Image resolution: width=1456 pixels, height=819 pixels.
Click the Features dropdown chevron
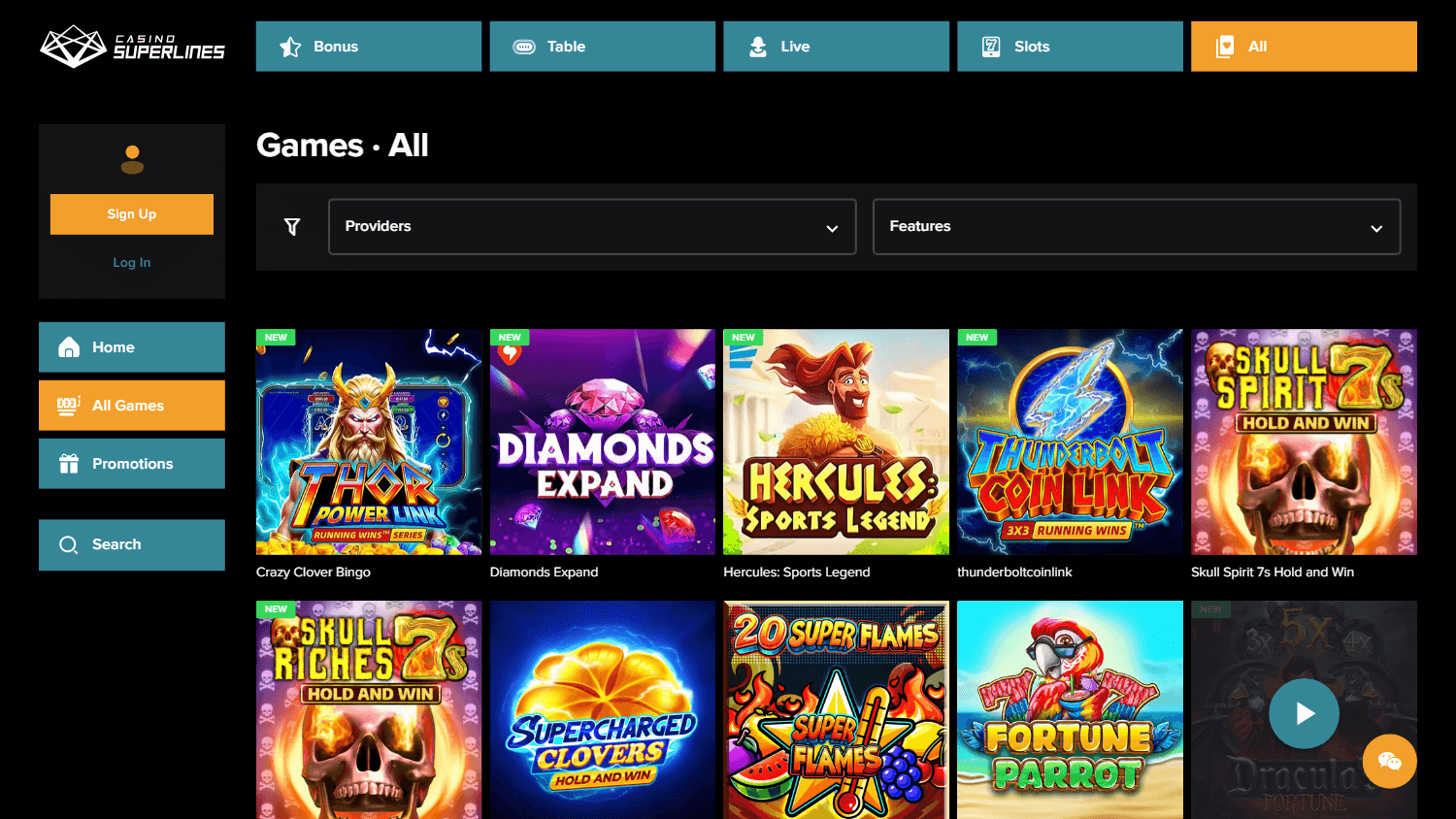click(x=1376, y=229)
